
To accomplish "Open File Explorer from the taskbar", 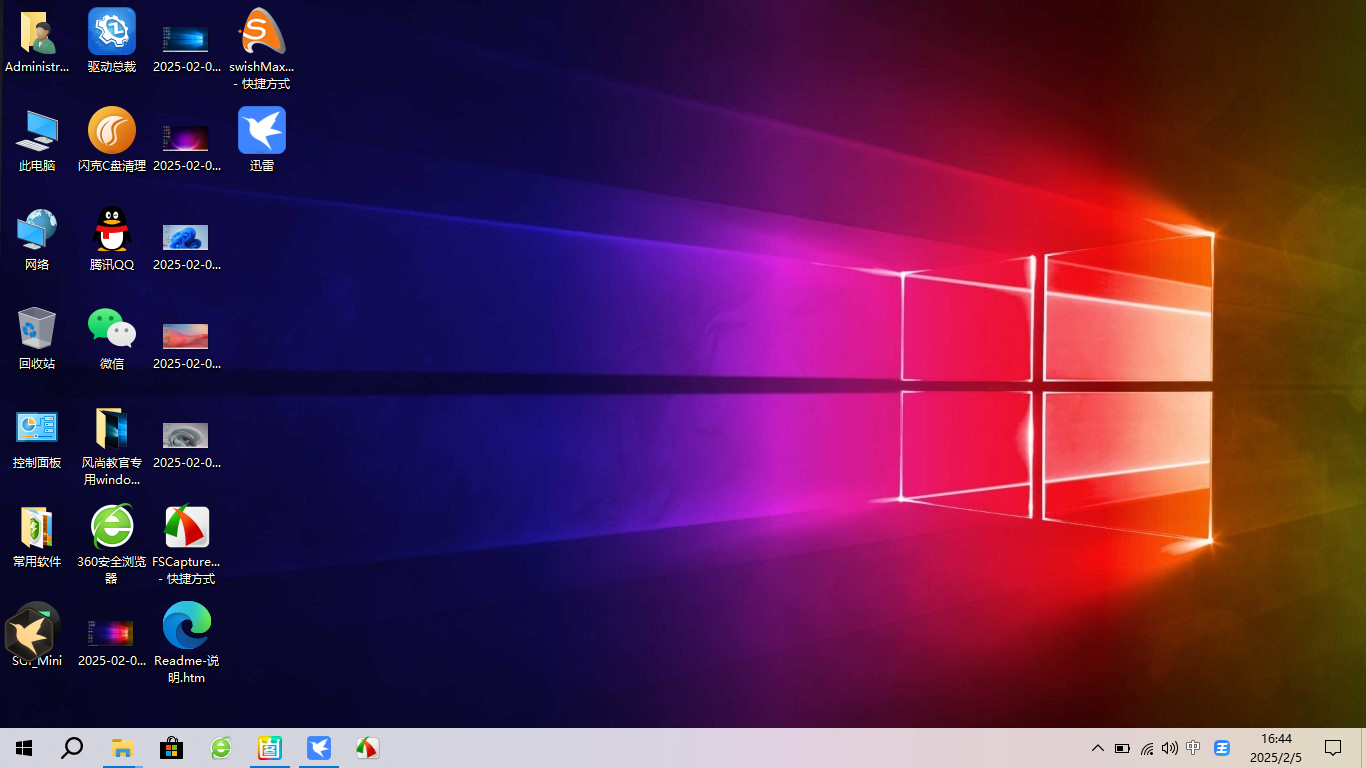I will [122, 748].
